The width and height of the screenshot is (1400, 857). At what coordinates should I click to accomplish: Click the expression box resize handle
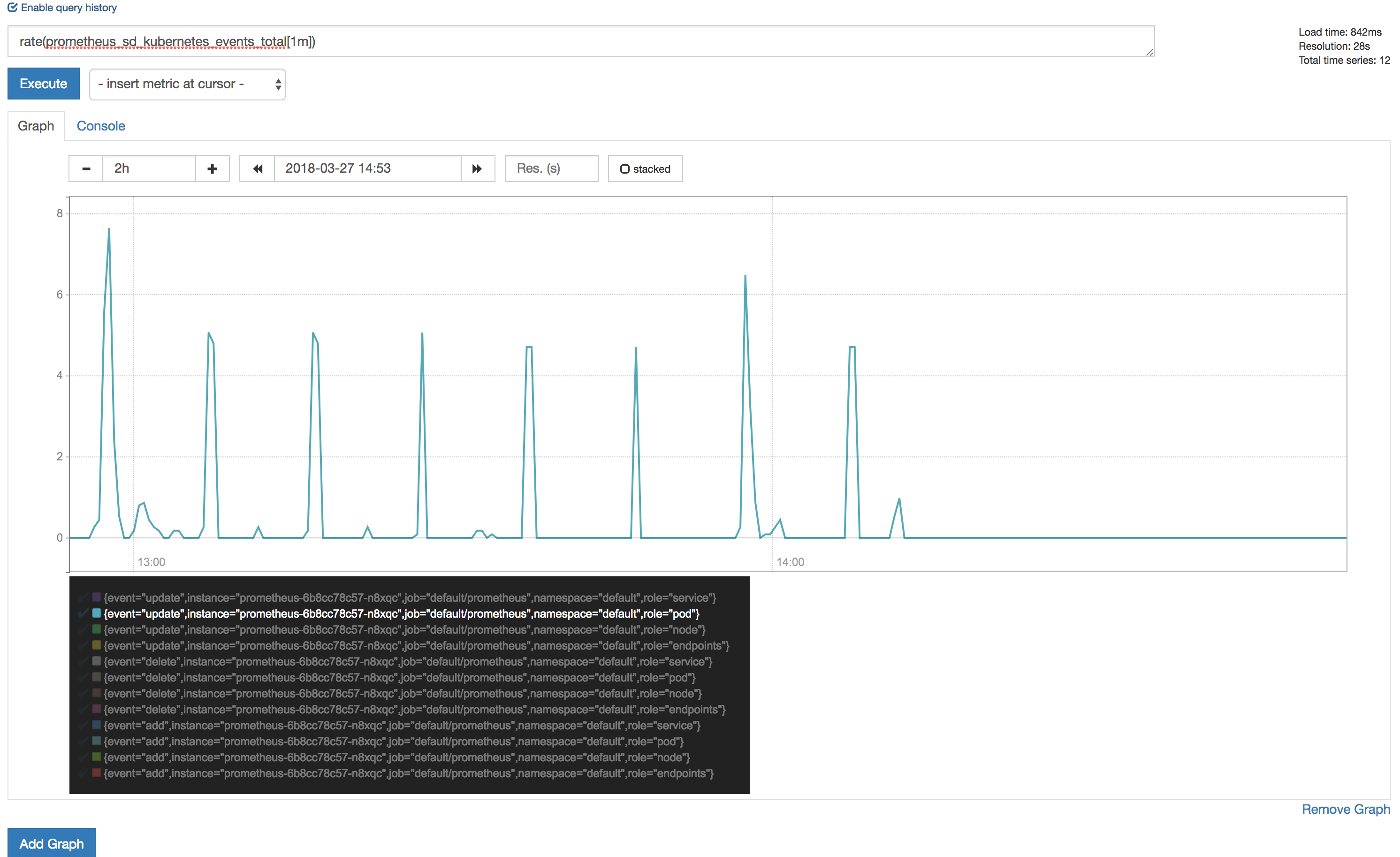pos(1149,52)
